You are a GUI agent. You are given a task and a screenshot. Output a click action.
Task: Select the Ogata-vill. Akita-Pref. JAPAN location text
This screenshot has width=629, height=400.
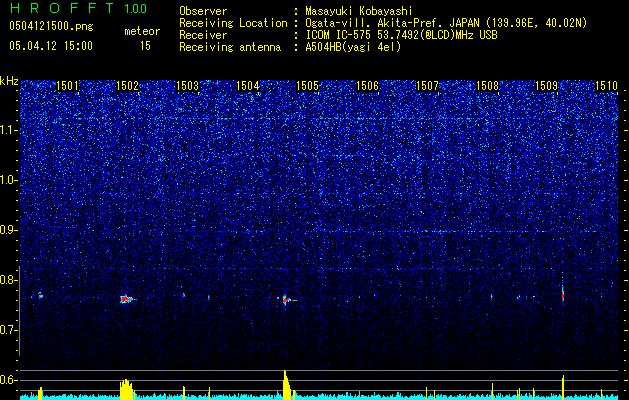pos(446,23)
